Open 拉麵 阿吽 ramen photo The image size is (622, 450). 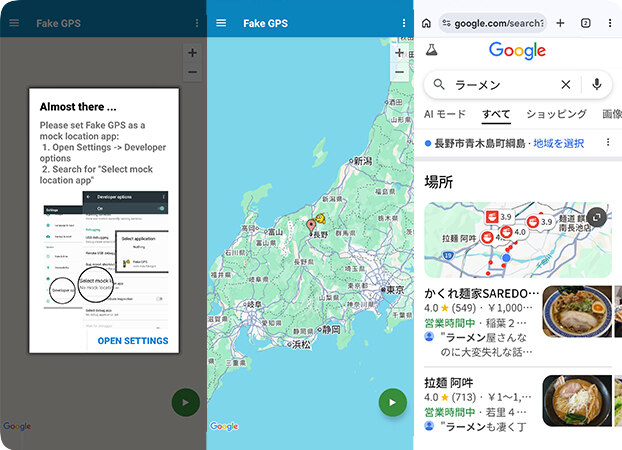pos(577,400)
